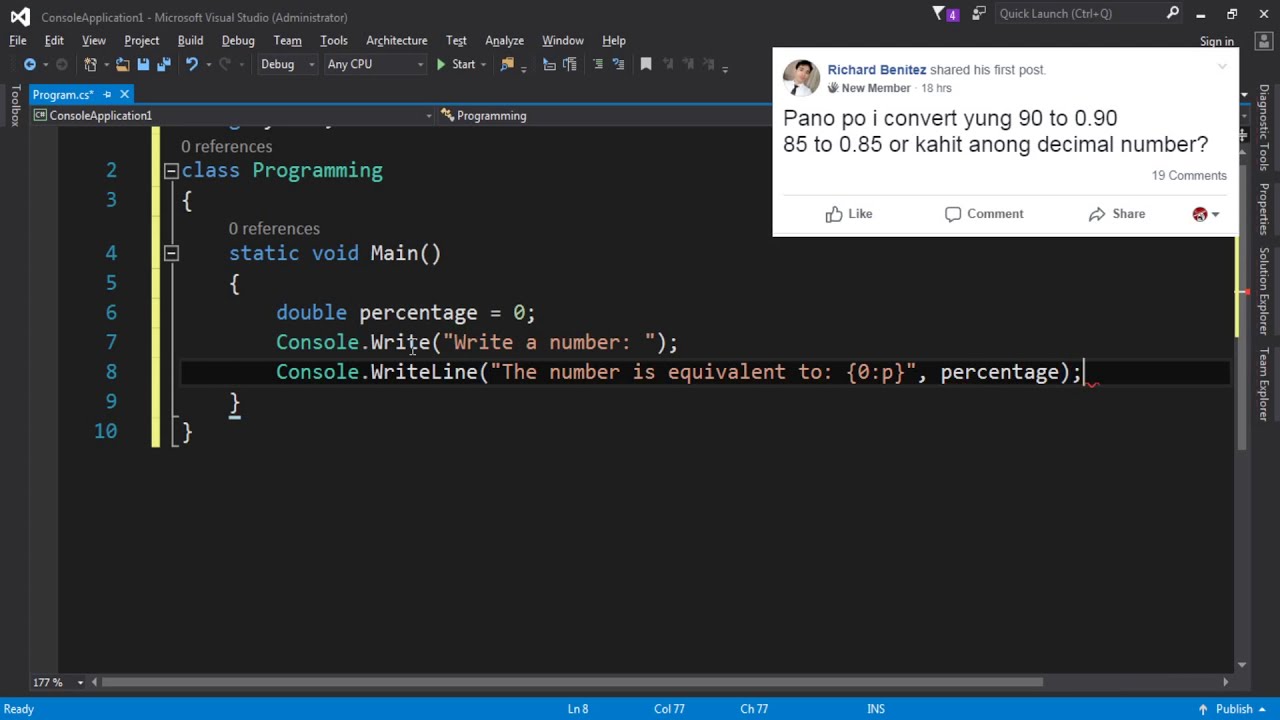Open the reaction avatar dropdown on the post
The width and height of the screenshot is (1280, 720).
coord(1206,214)
